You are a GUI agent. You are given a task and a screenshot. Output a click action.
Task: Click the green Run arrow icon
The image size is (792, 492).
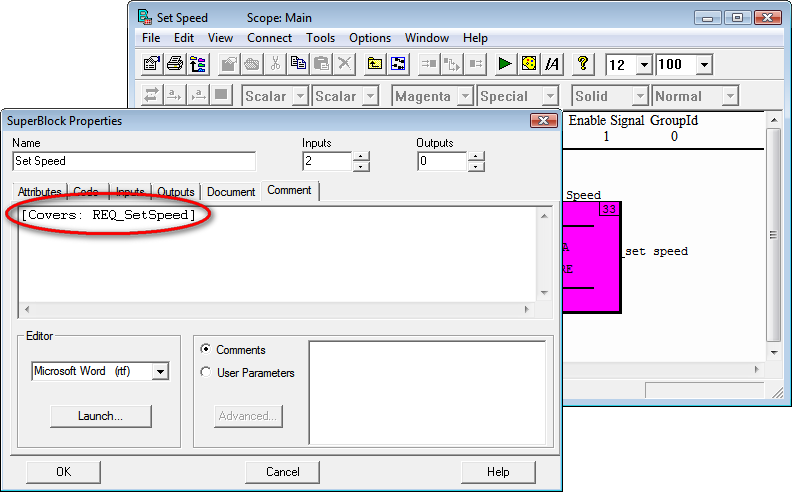tap(505, 64)
